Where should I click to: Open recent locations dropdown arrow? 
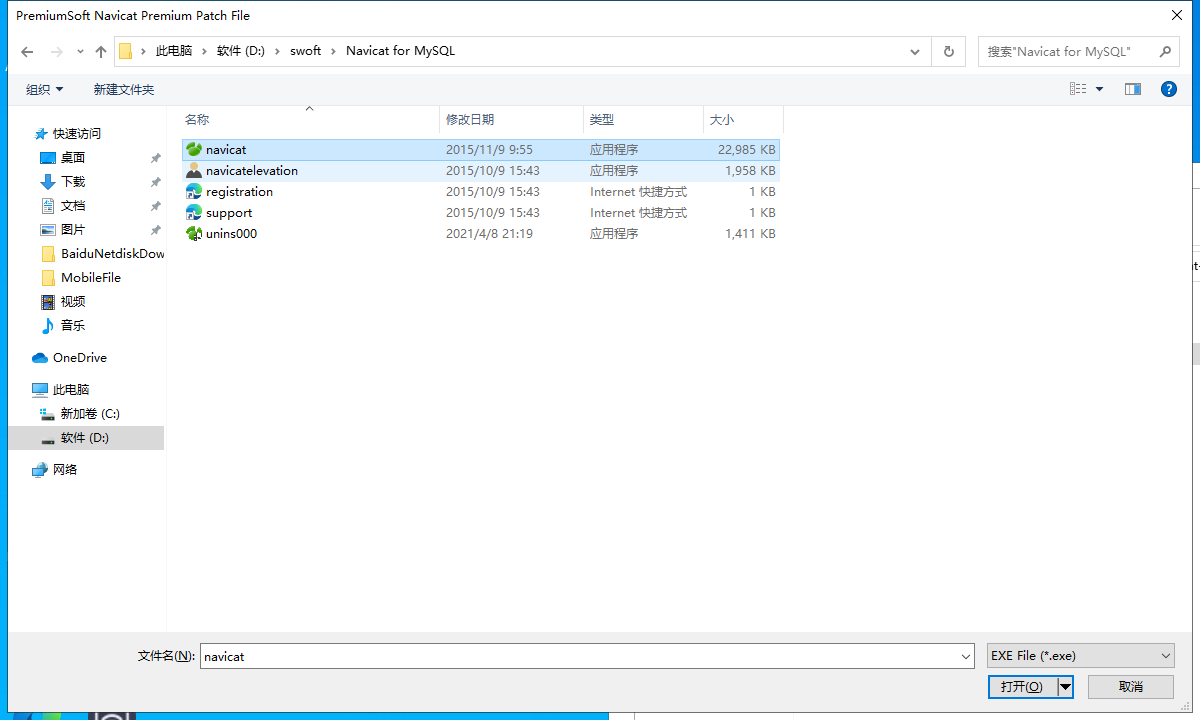coord(80,52)
